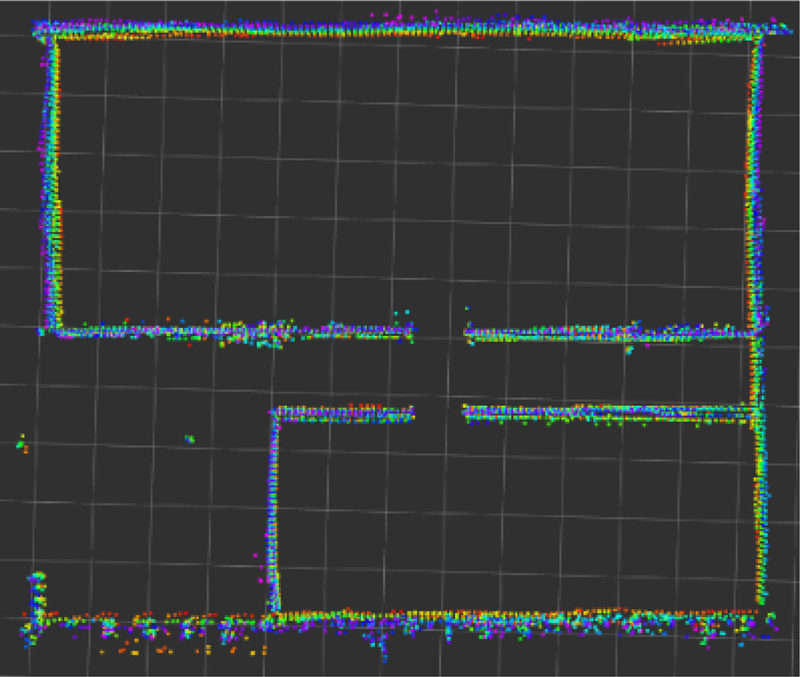The height and width of the screenshot is (677, 800).
Task: Click the short vertical point column at bottom-left
Action: (38, 595)
